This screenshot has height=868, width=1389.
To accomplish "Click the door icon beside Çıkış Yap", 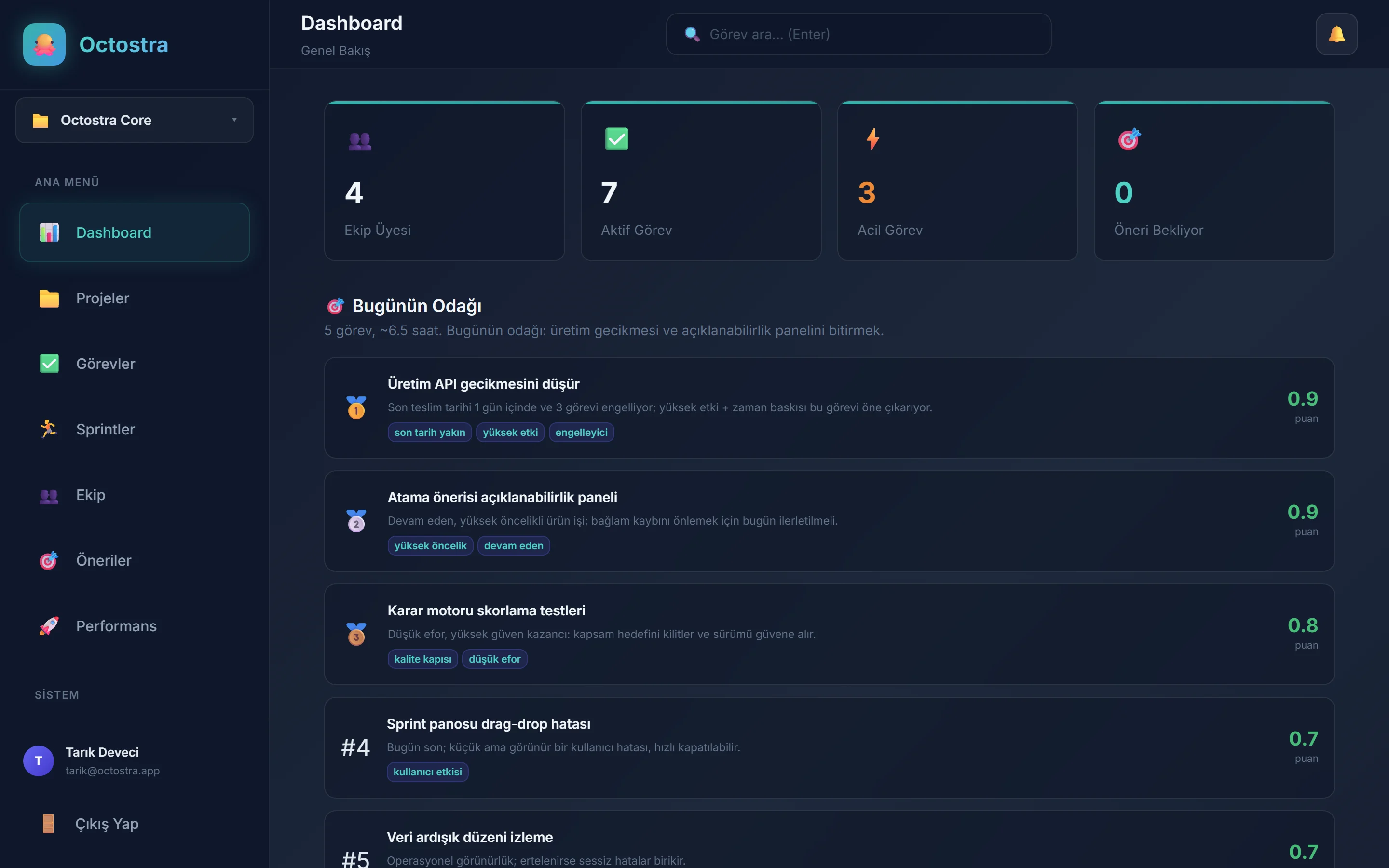I will (x=48, y=823).
